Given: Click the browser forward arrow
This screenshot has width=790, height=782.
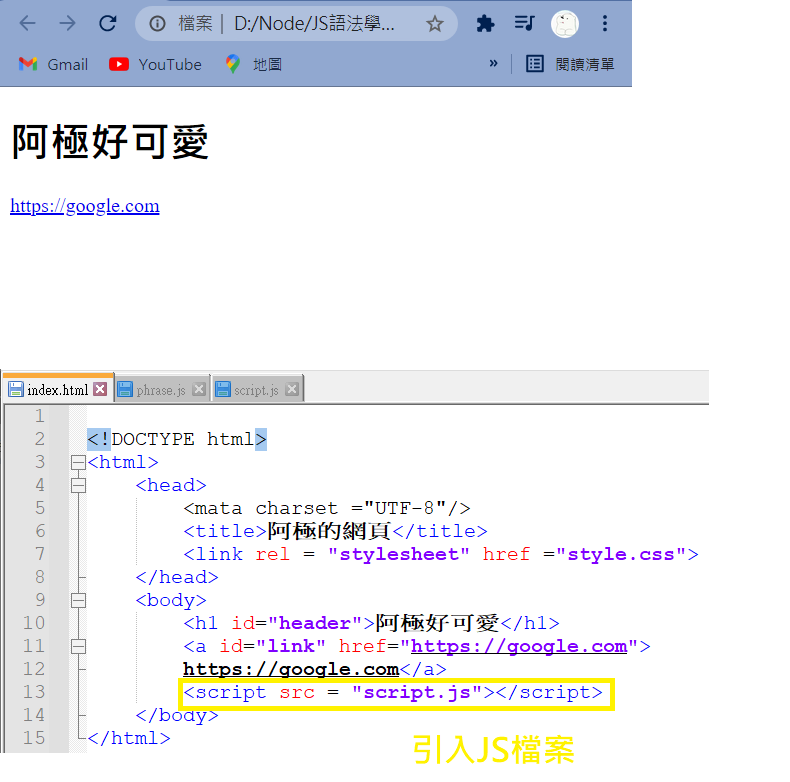Looking at the screenshot, I should pos(67,23).
